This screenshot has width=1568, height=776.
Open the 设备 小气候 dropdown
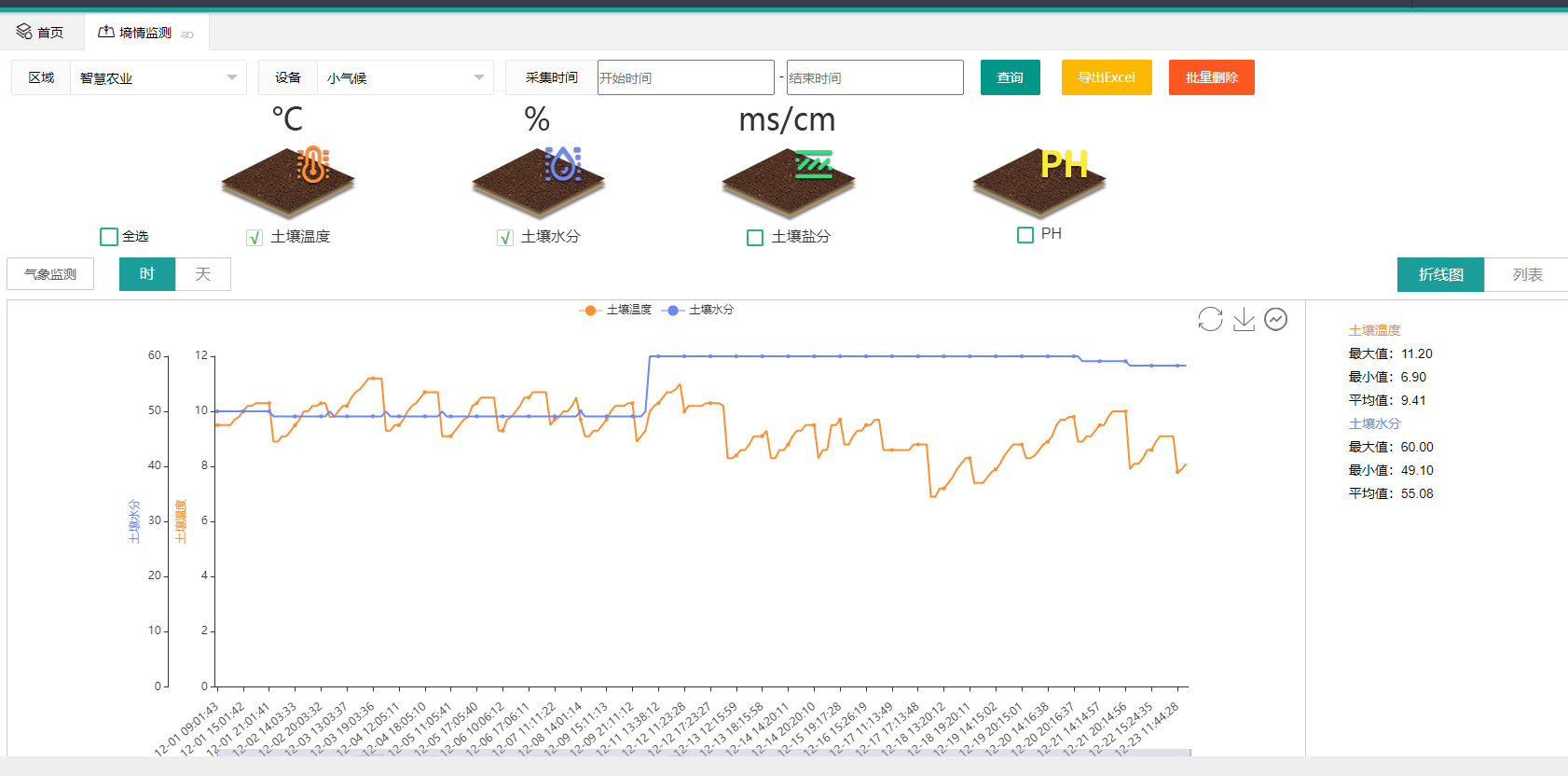(406, 77)
